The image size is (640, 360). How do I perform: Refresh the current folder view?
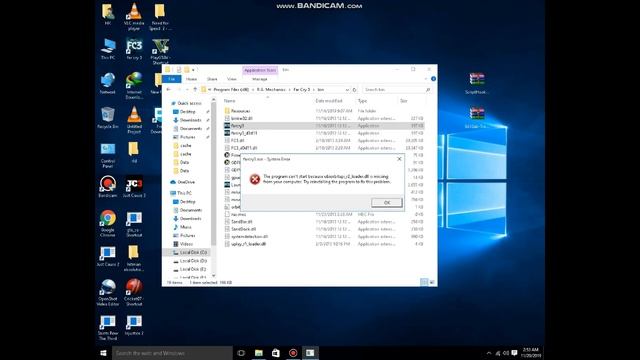coord(354,89)
